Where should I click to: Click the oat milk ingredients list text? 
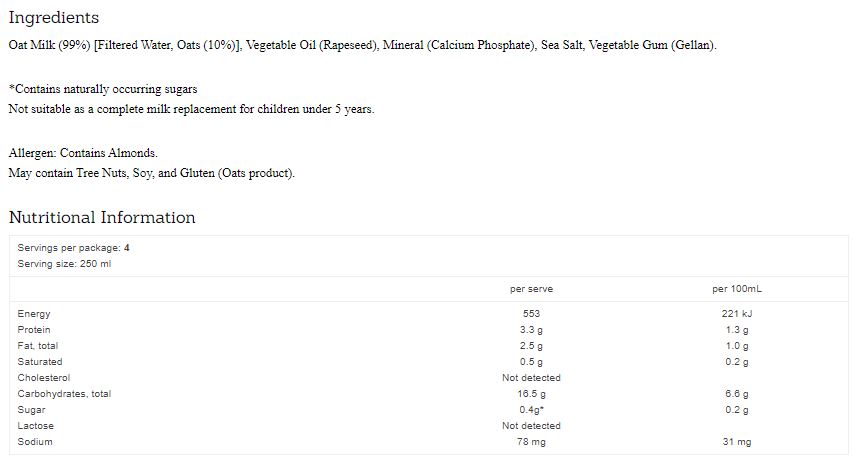click(x=362, y=45)
